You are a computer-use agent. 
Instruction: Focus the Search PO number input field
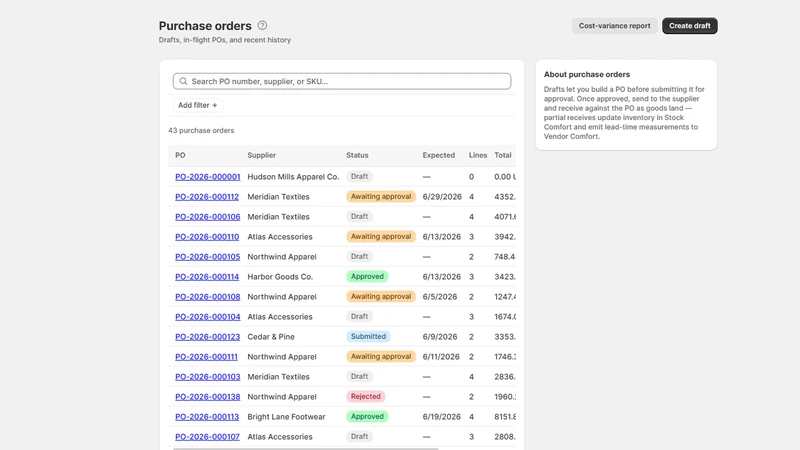(342, 81)
